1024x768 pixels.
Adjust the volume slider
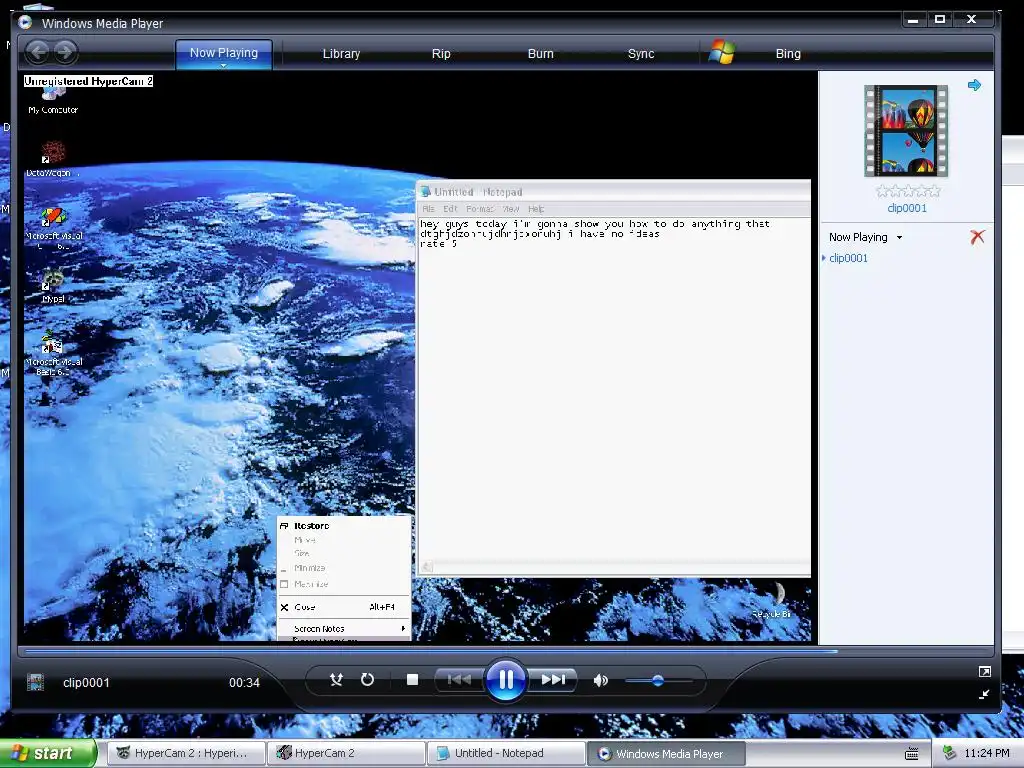658,680
